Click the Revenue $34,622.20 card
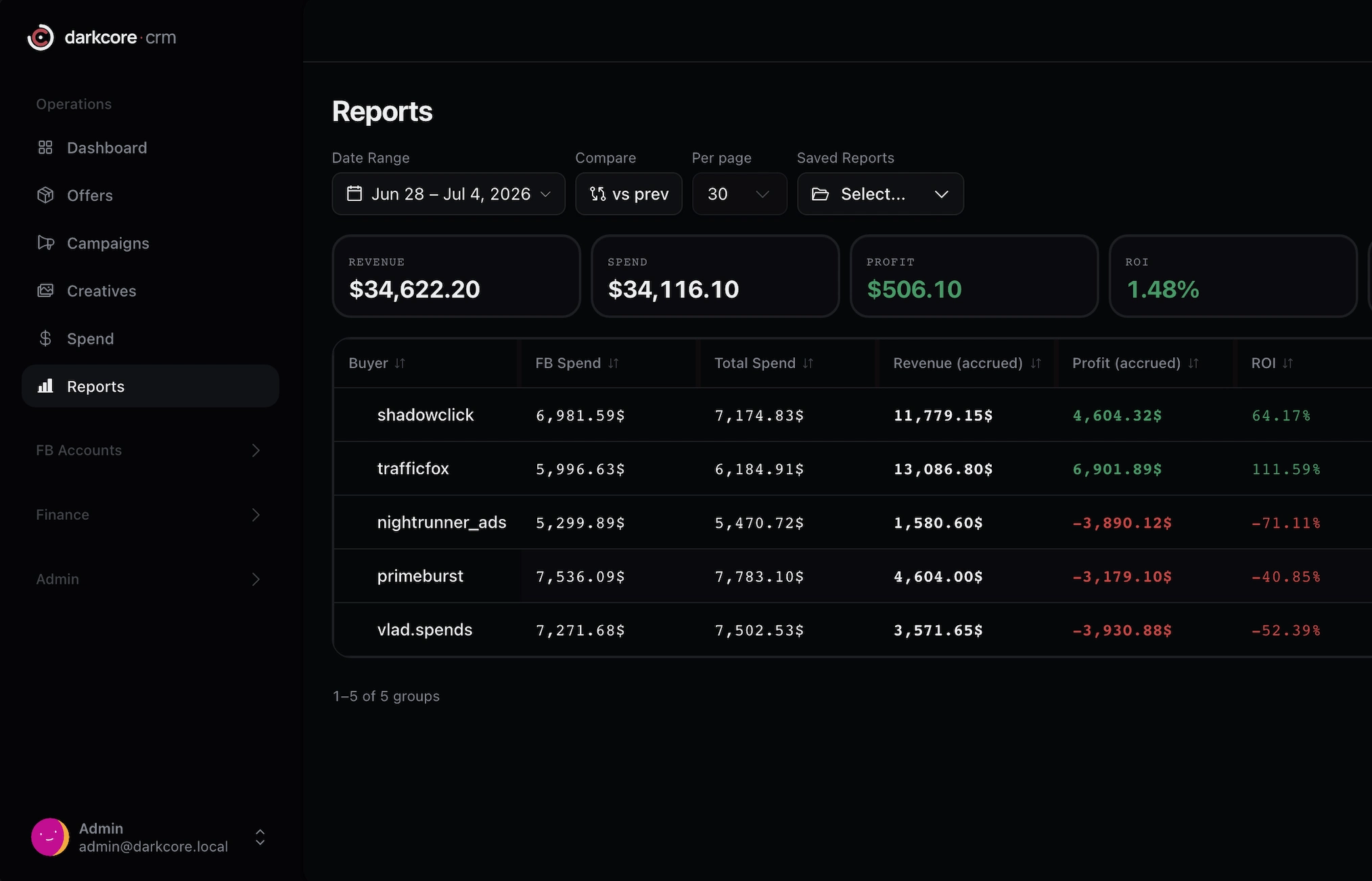 456,276
